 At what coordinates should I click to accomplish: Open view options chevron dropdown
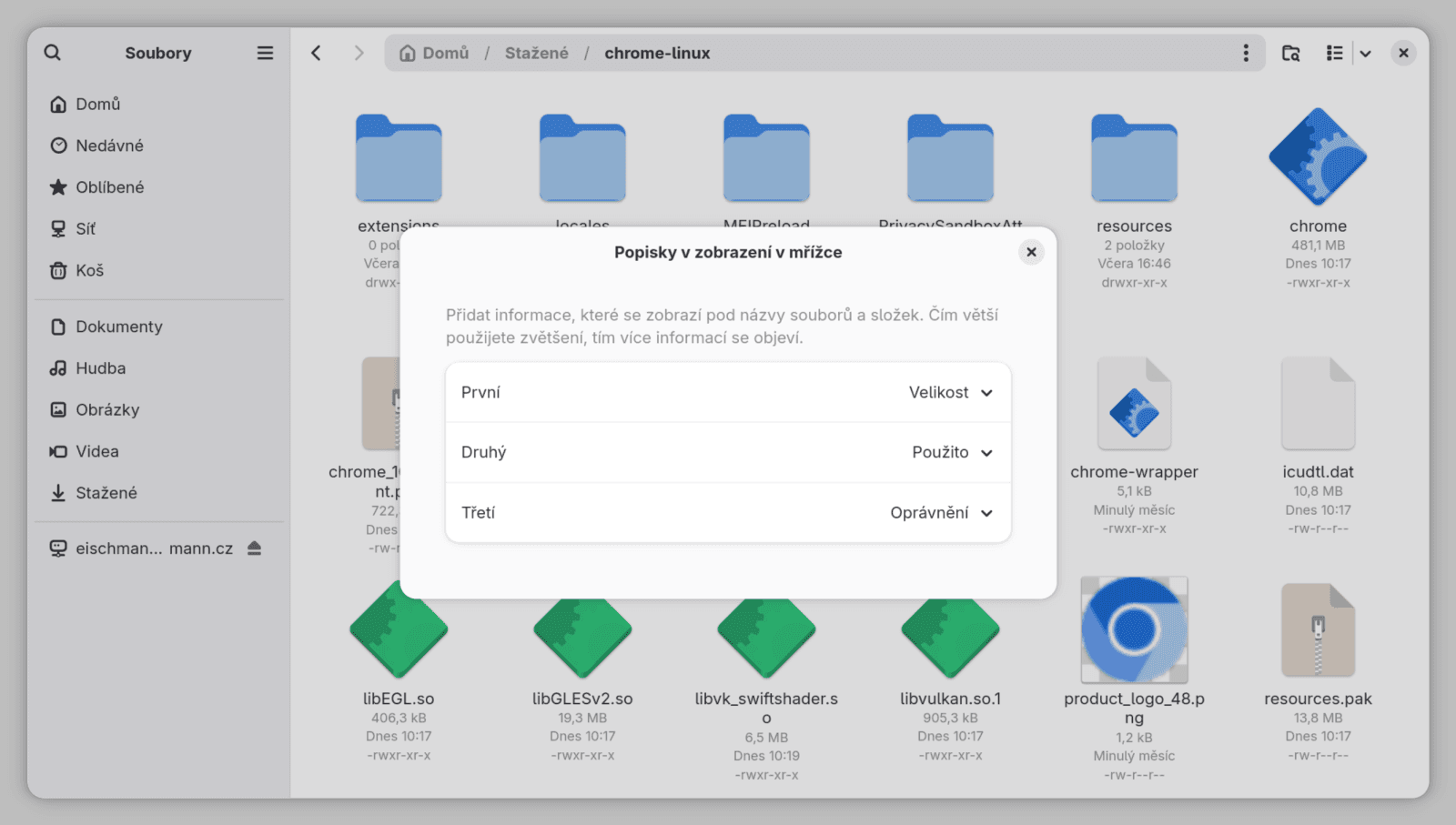[x=1366, y=53]
